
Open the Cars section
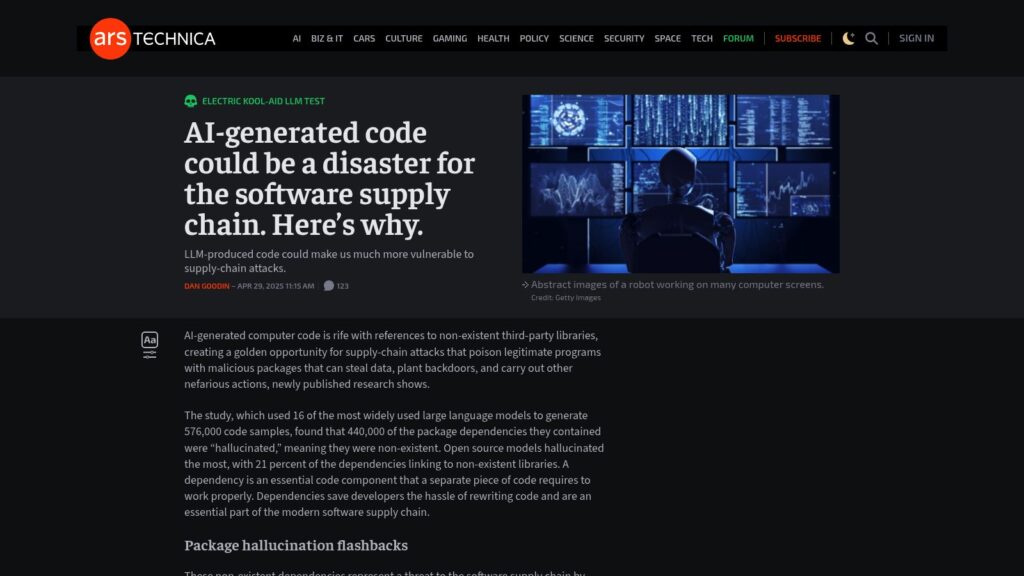[x=364, y=39]
